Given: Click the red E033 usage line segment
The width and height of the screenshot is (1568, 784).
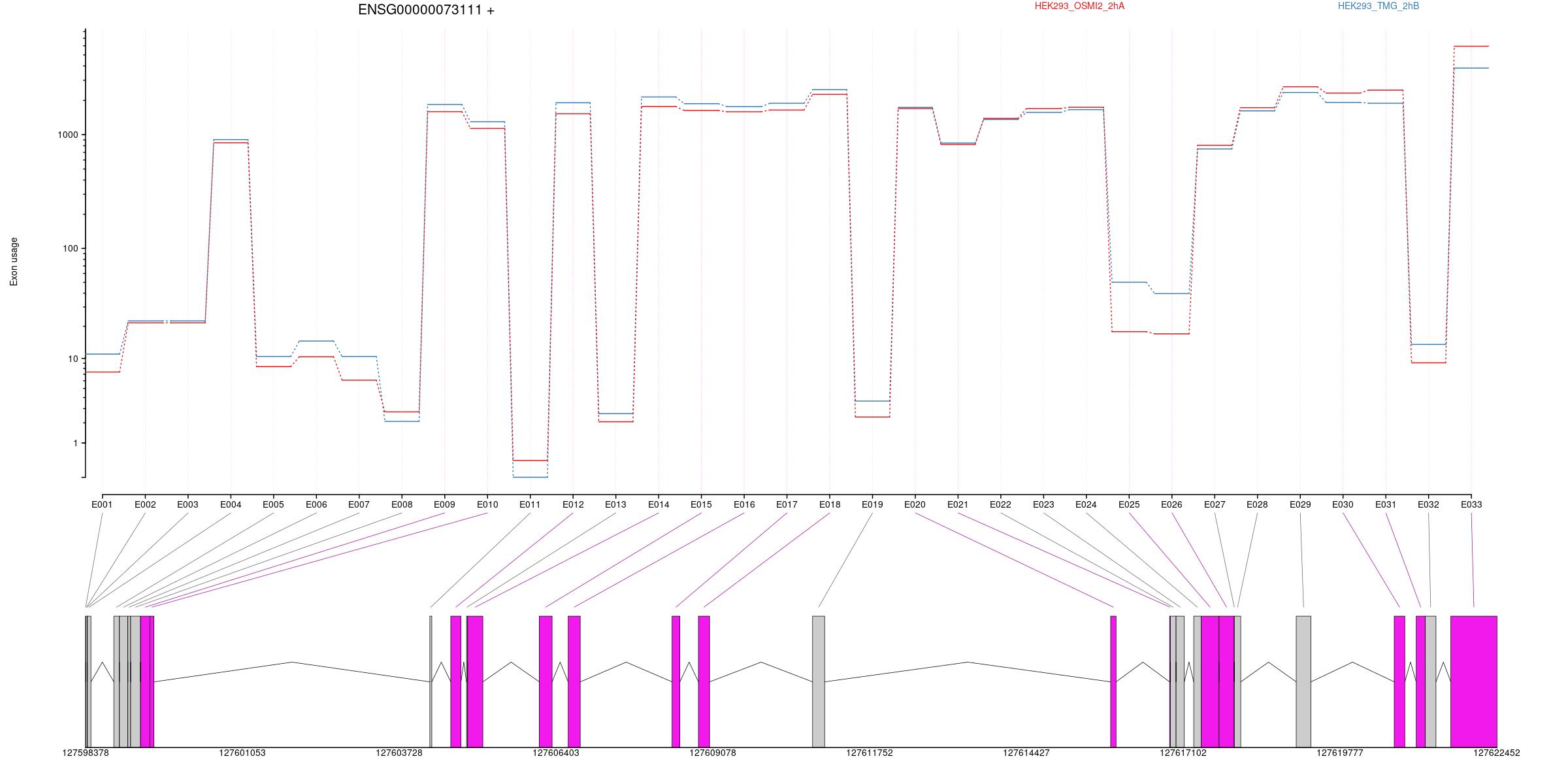Looking at the screenshot, I should click(x=1471, y=46).
